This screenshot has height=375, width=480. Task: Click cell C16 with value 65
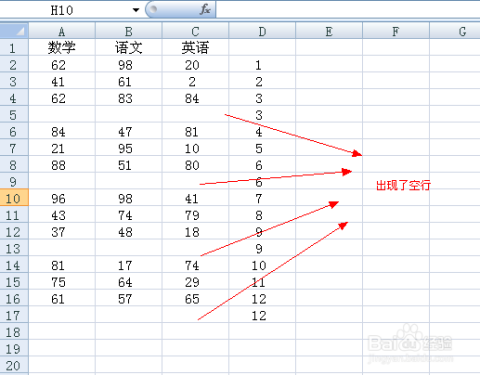(195, 298)
